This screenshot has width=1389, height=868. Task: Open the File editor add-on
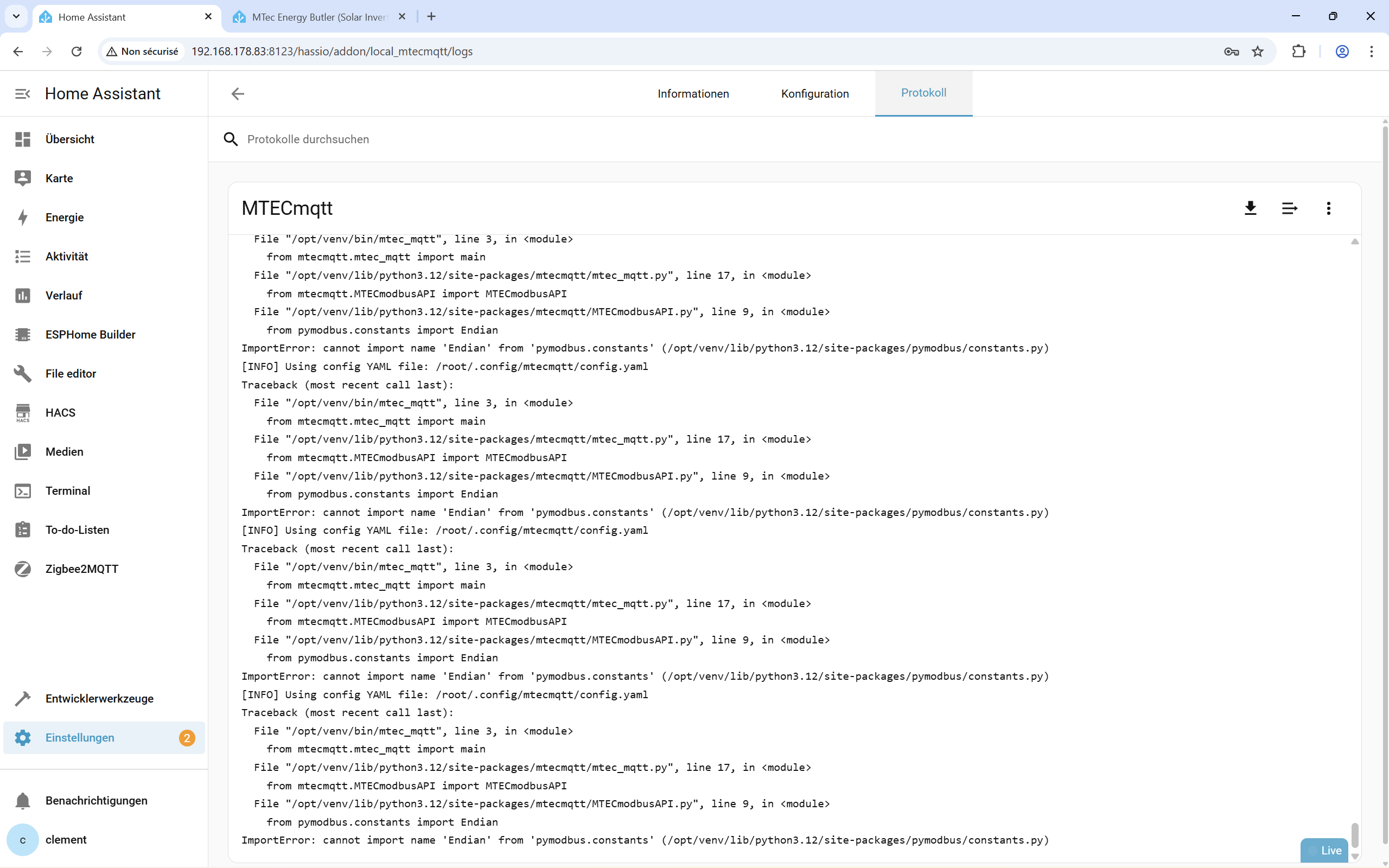[x=71, y=374]
